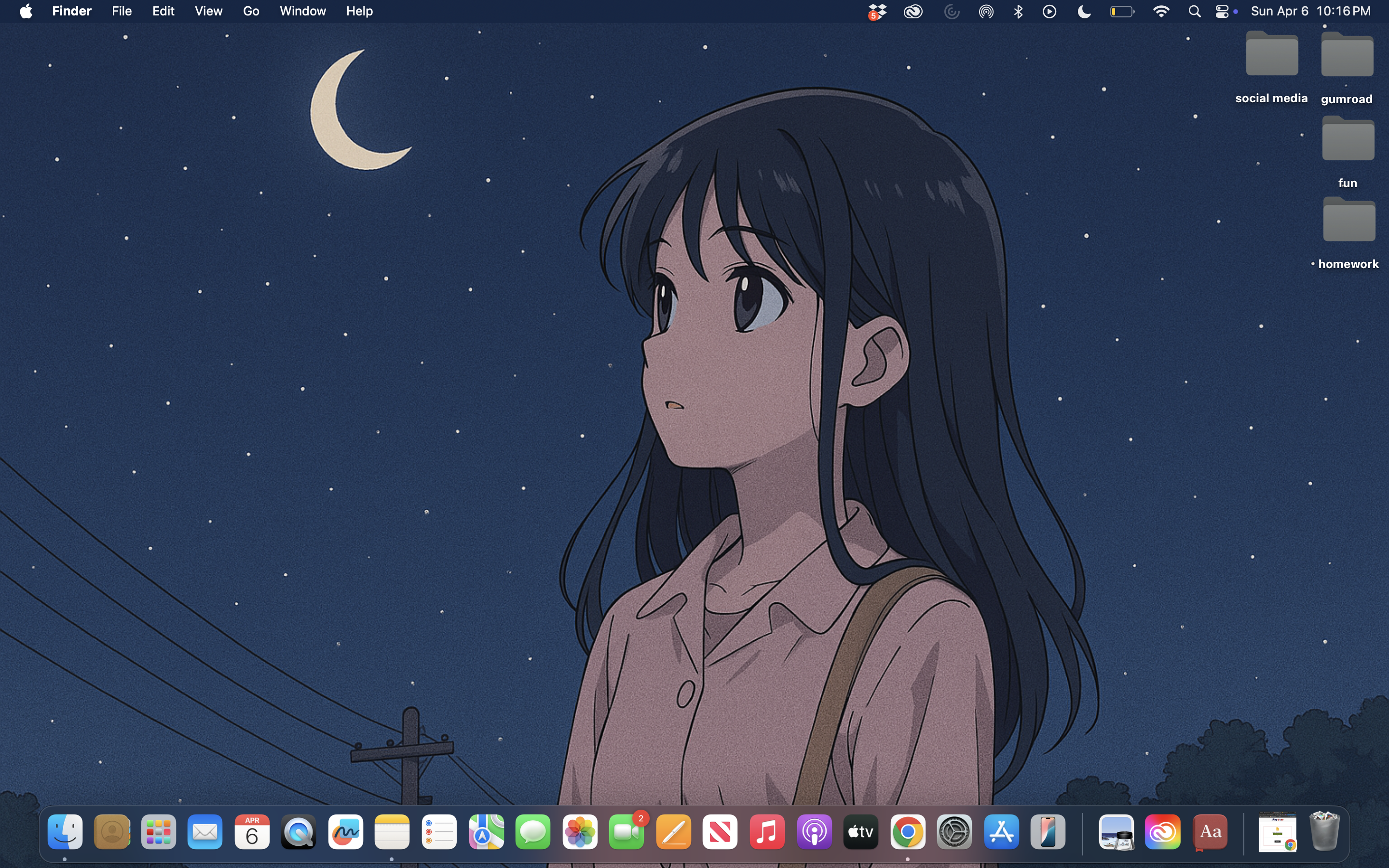Open the Help menu
The height and width of the screenshot is (868, 1389).
359,11
